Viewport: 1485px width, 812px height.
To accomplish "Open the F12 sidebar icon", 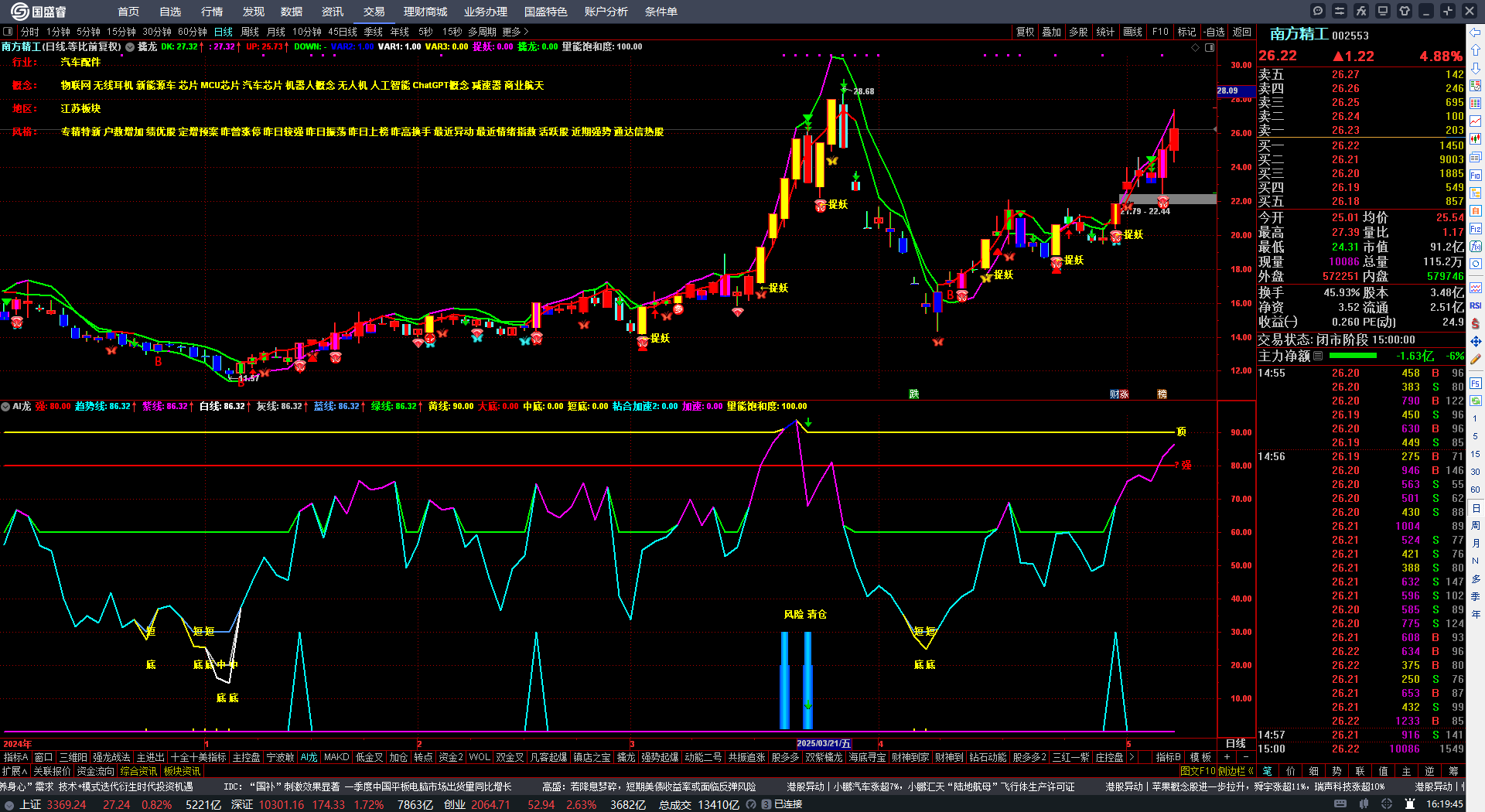I will click(1476, 229).
